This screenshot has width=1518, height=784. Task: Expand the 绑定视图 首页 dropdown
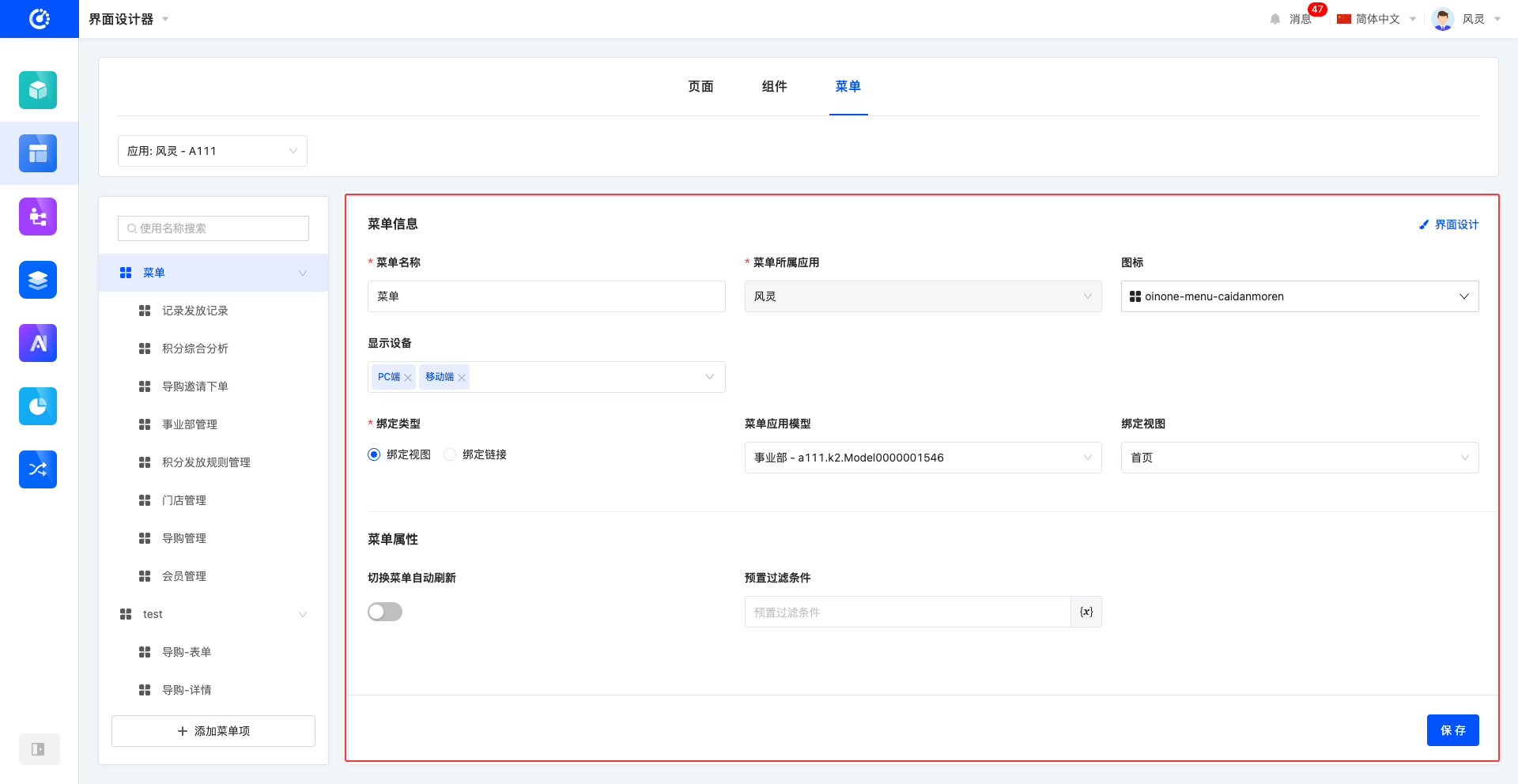coord(1299,458)
